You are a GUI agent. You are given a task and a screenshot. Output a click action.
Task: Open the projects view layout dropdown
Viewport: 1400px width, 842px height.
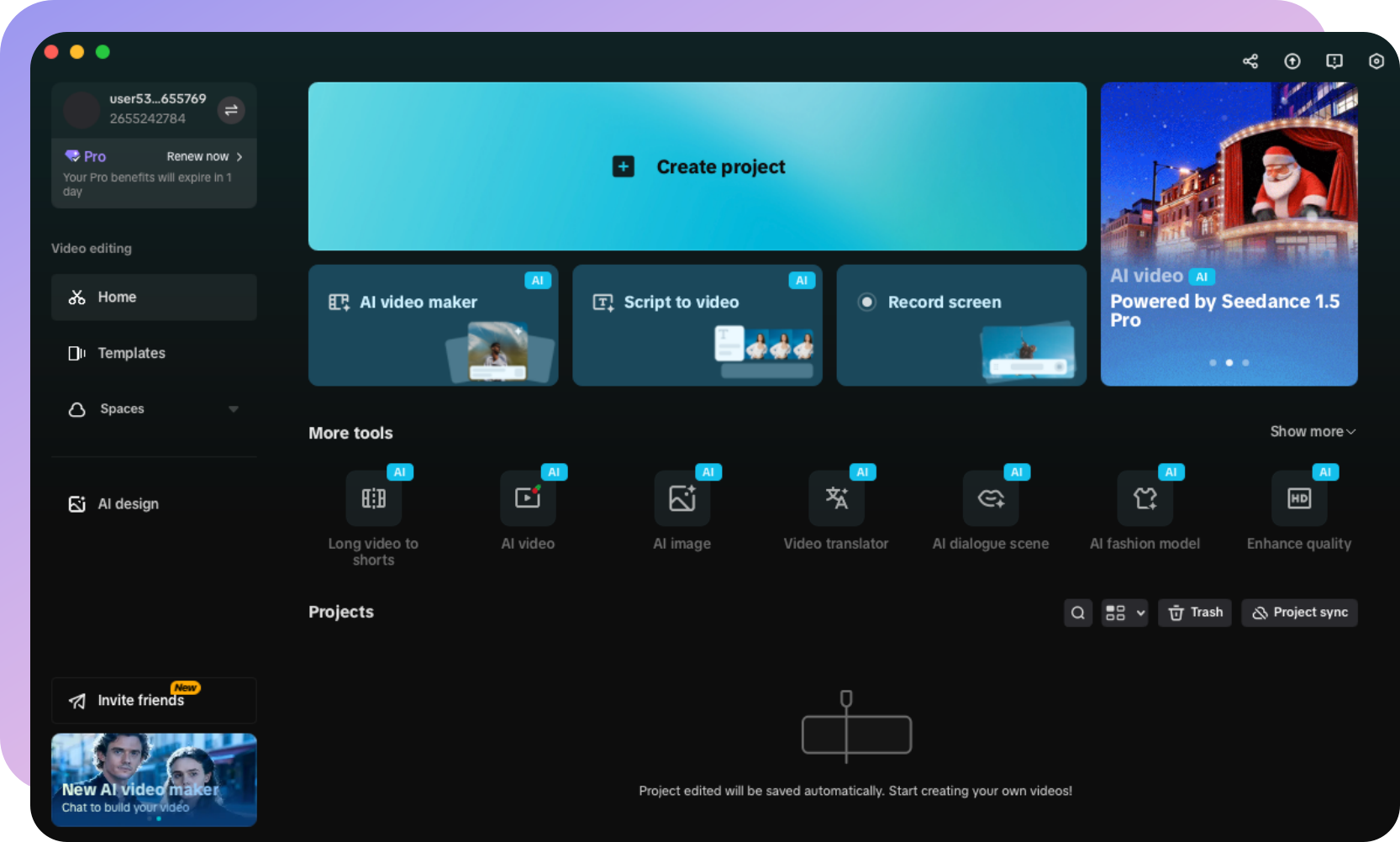pyautogui.click(x=1124, y=613)
